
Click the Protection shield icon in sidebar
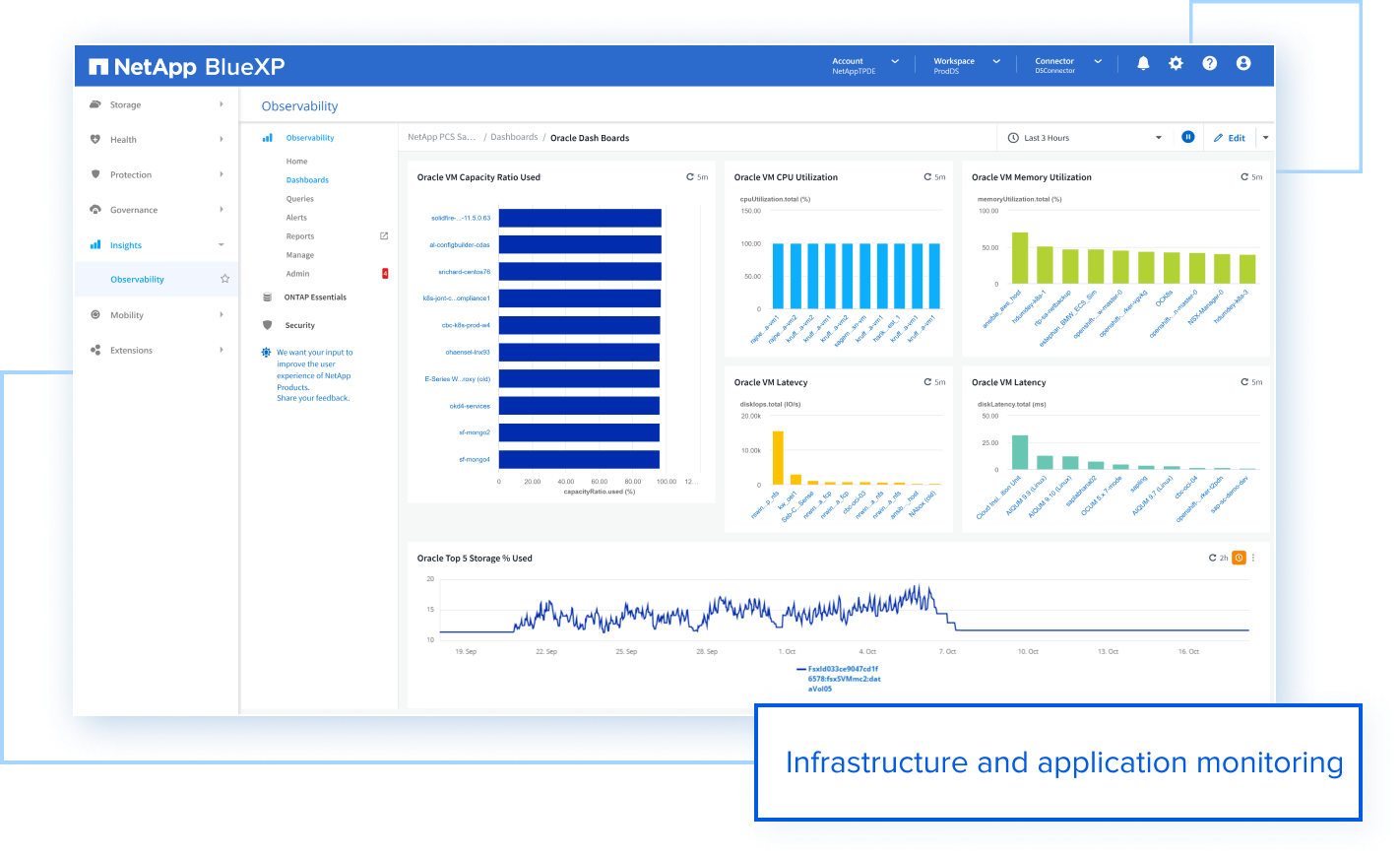95,174
